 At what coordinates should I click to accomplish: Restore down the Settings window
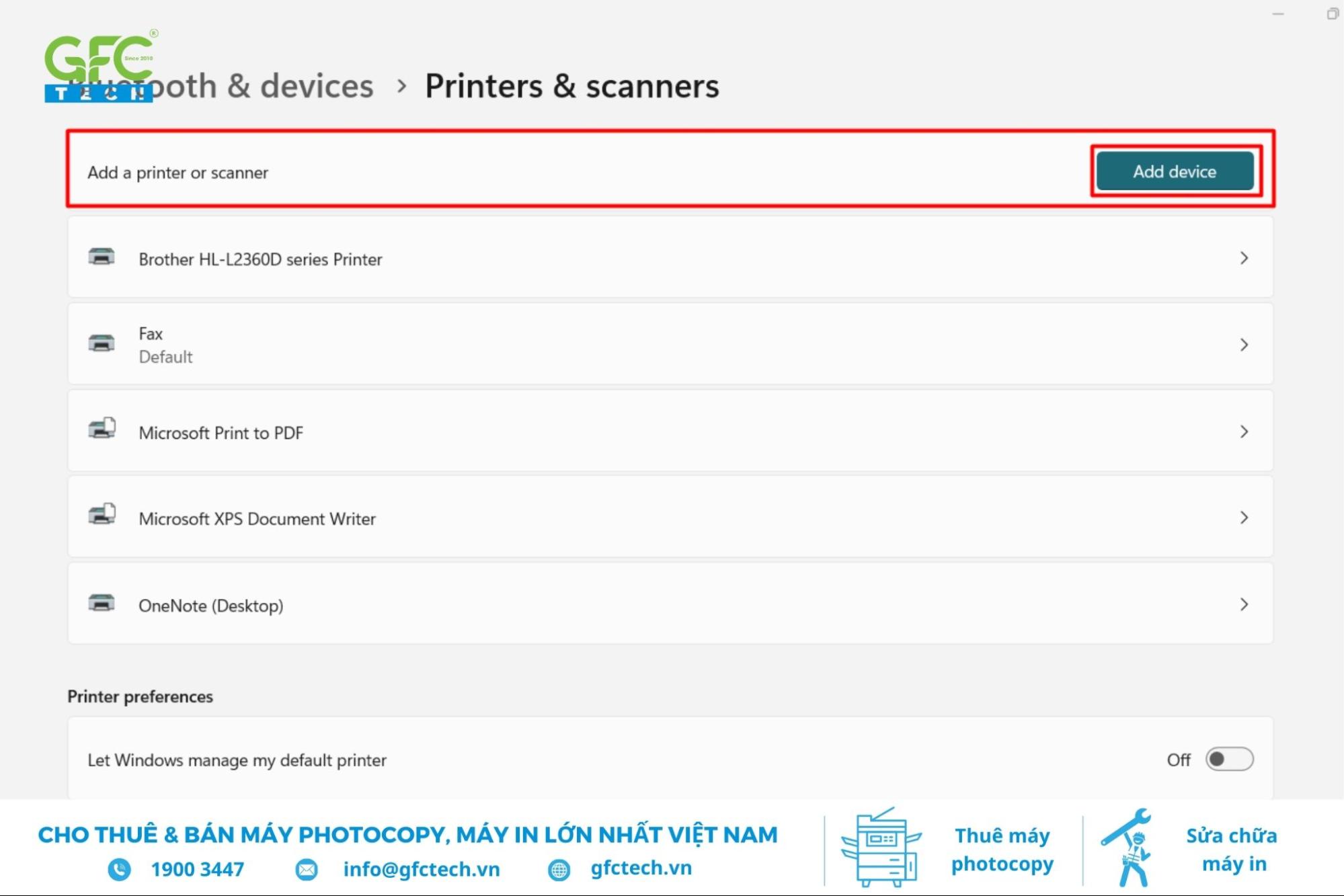pos(1332,14)
